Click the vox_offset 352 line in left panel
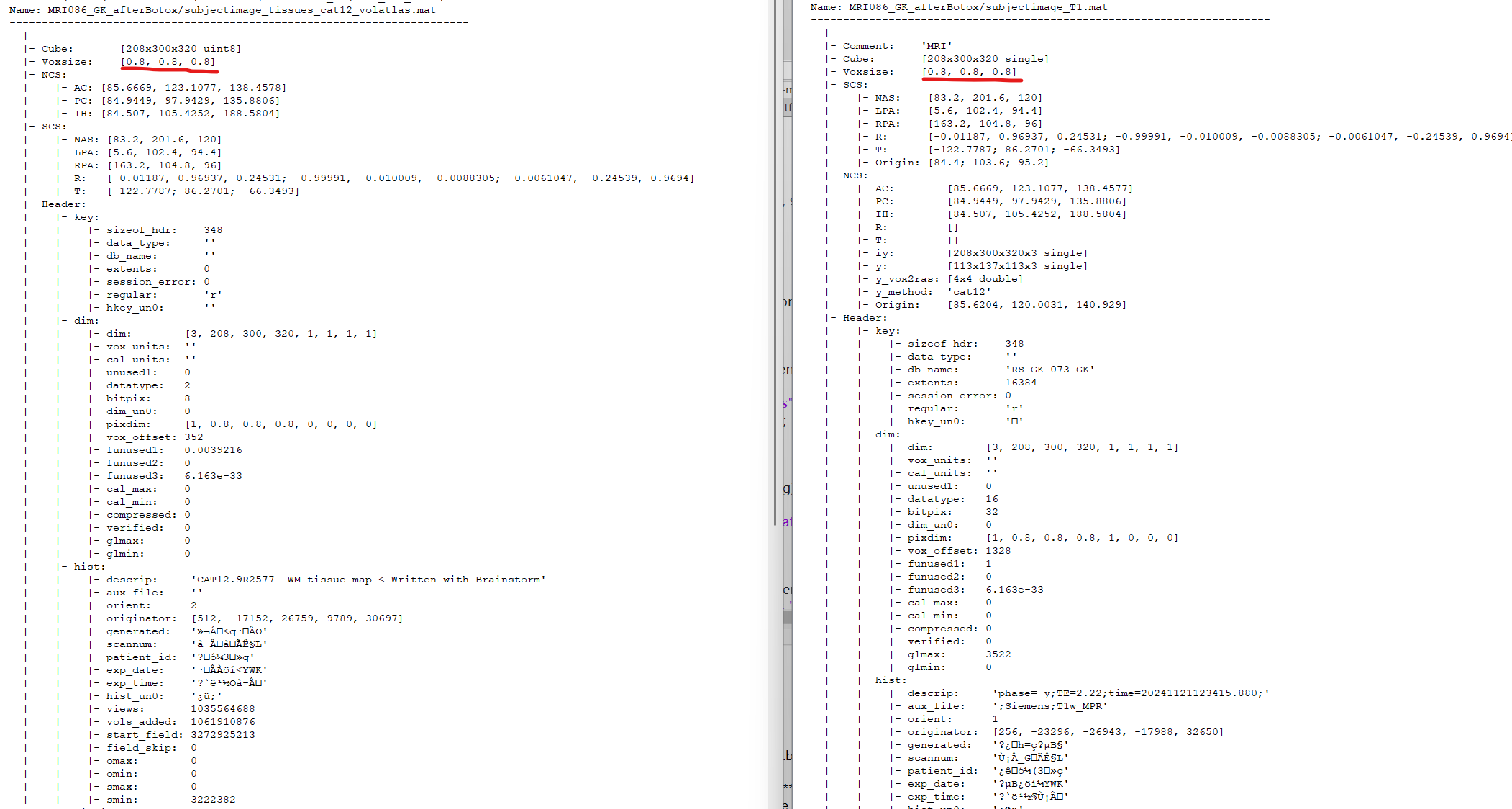This screenshot has width=1512, height=809. (155, 437)
